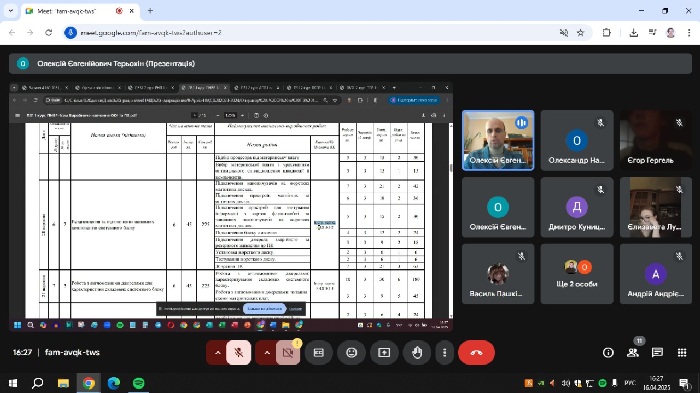Viewport: 700px width, 393px height.
Task: Expand video settings arrow beside camera
Action: pos(267,352)
